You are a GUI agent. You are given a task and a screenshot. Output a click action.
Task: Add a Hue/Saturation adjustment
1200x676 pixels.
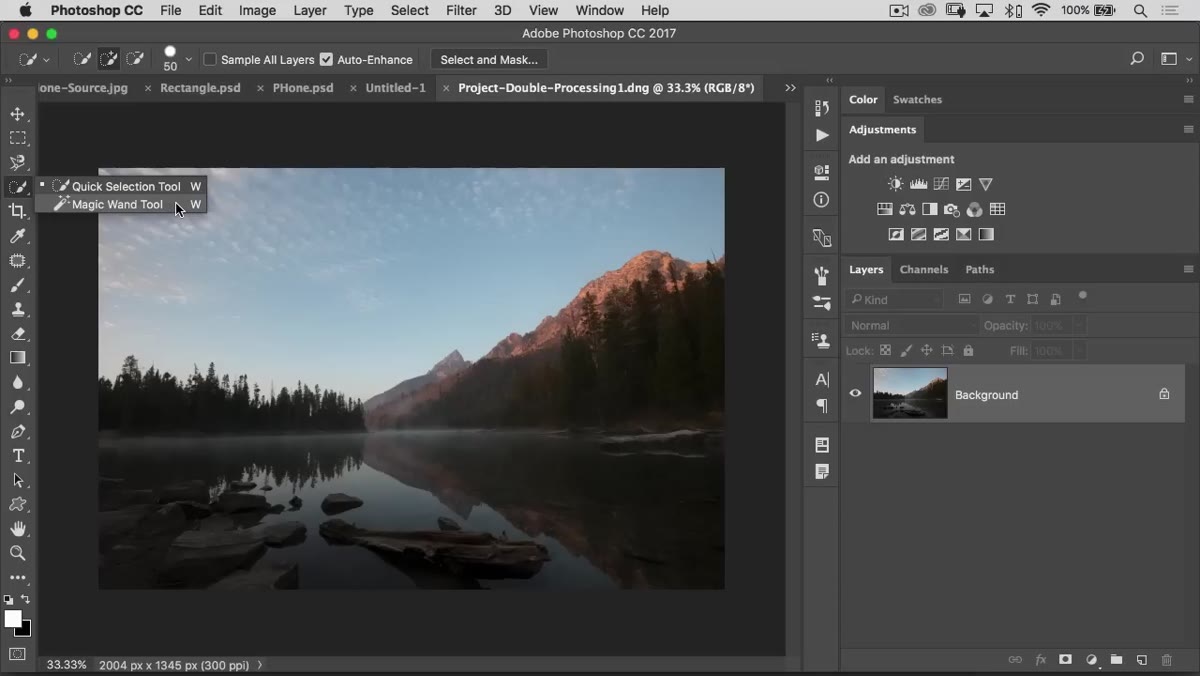[x=885, y=209]
